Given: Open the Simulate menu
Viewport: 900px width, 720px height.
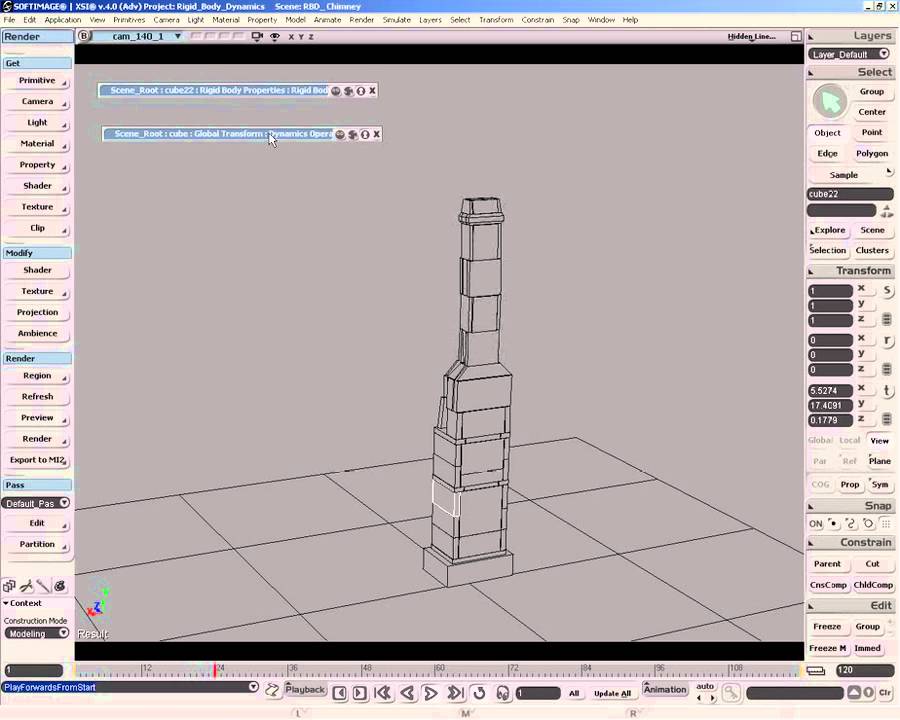Looking at the screenshot, I should coord(397,20).
